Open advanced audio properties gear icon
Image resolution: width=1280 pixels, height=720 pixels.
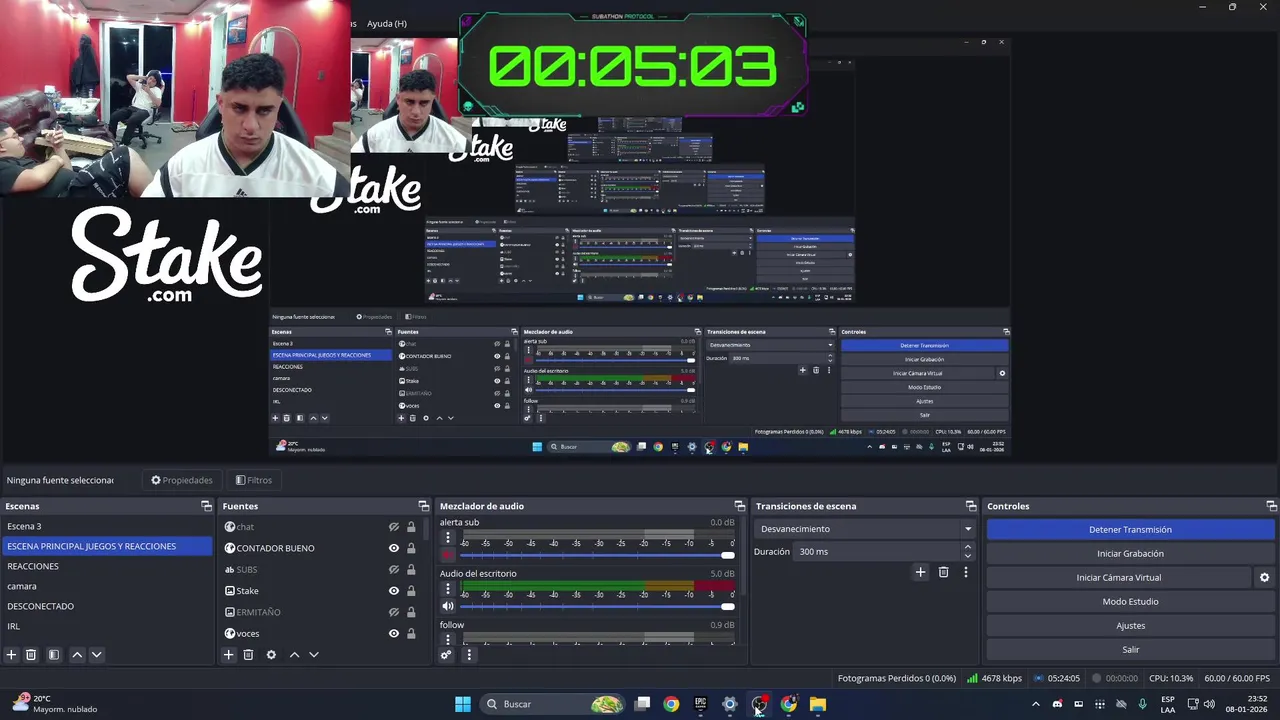coord(446,655)
